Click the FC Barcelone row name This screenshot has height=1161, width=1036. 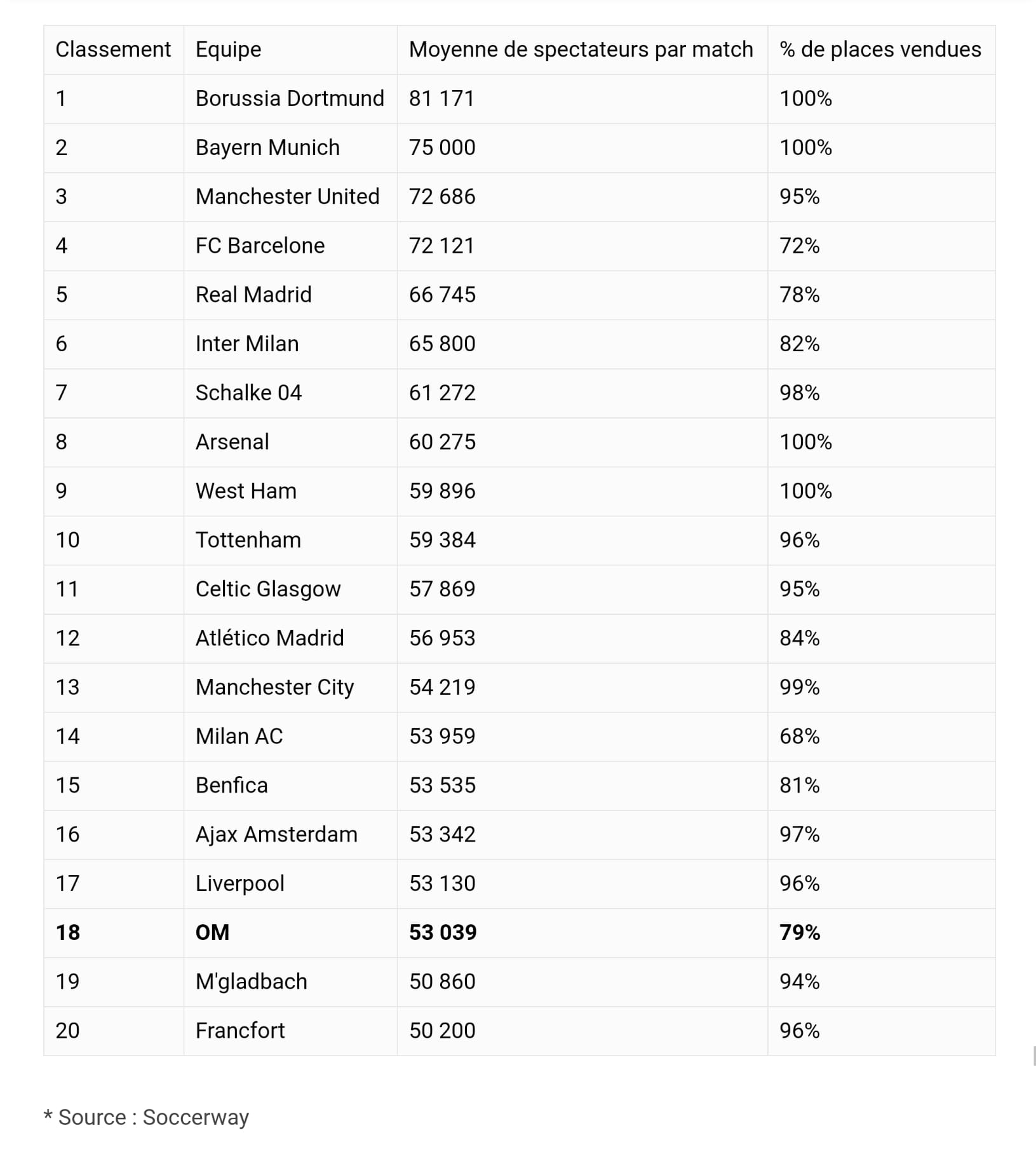click(260, 246)
